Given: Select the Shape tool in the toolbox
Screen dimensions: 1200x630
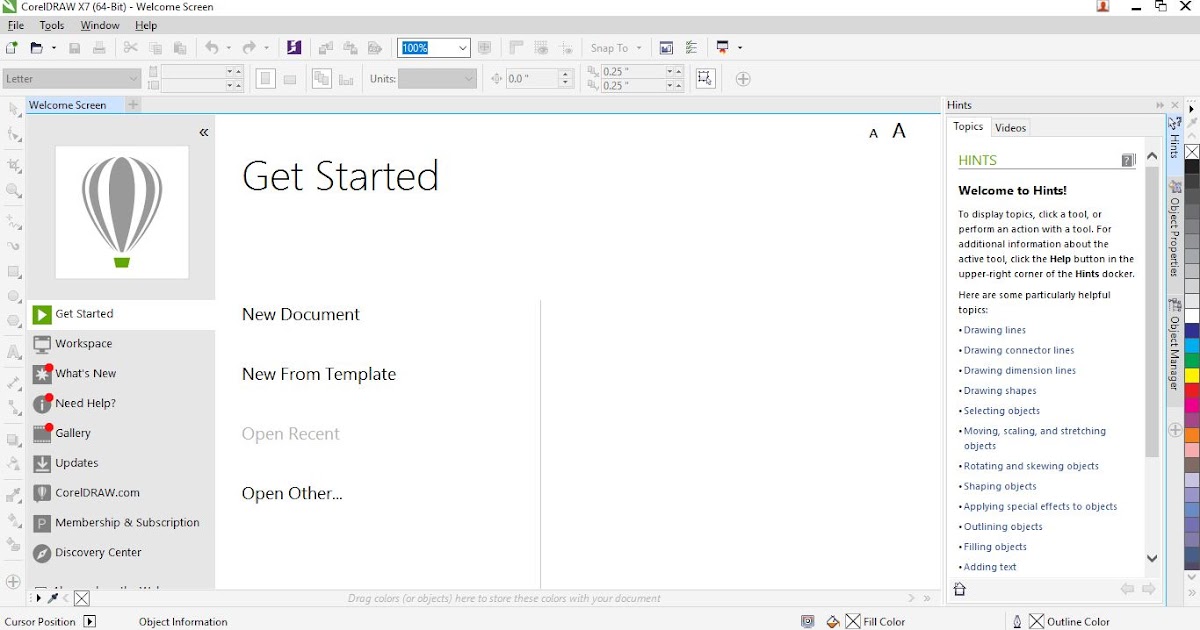Looking at the screenshot, I should 13,135.
